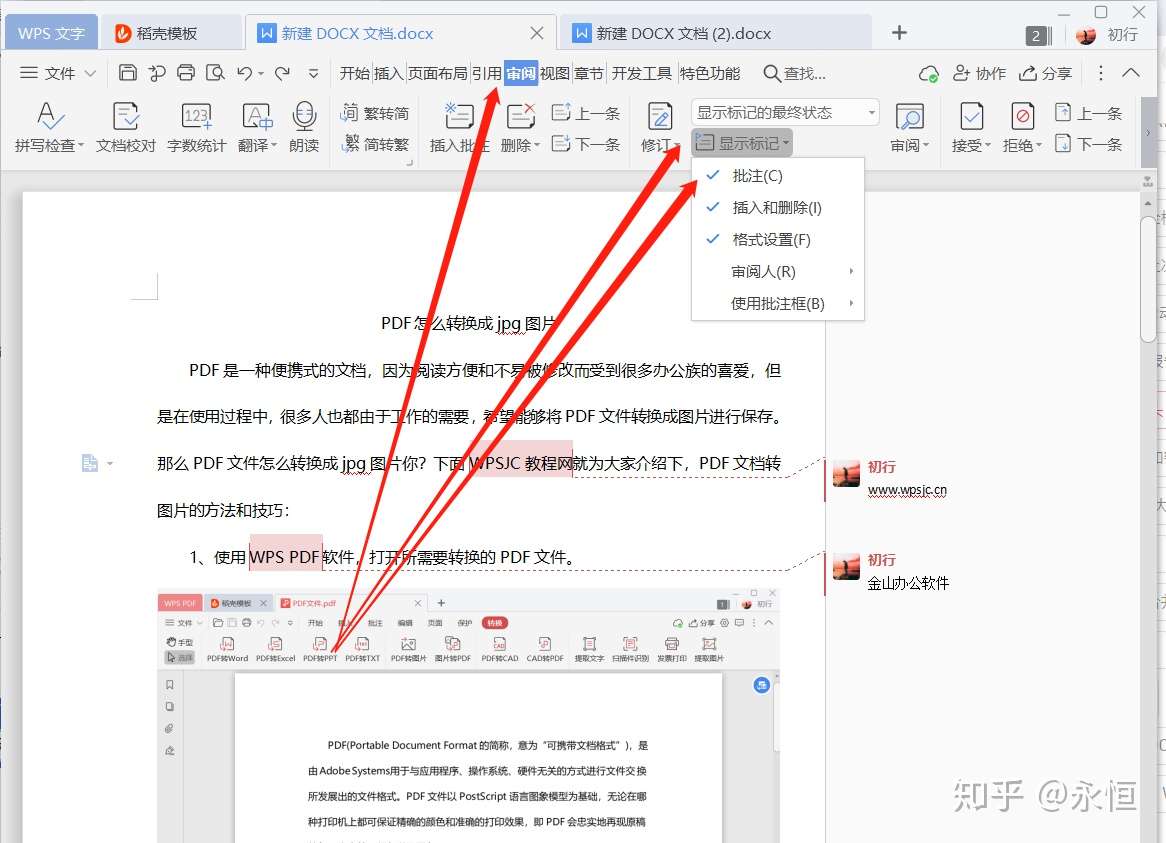This screenshot has height=843, width=1166.
Task: Click the 审阅 review pane icon
Action: pyautogui.click(x=908, y=125)
